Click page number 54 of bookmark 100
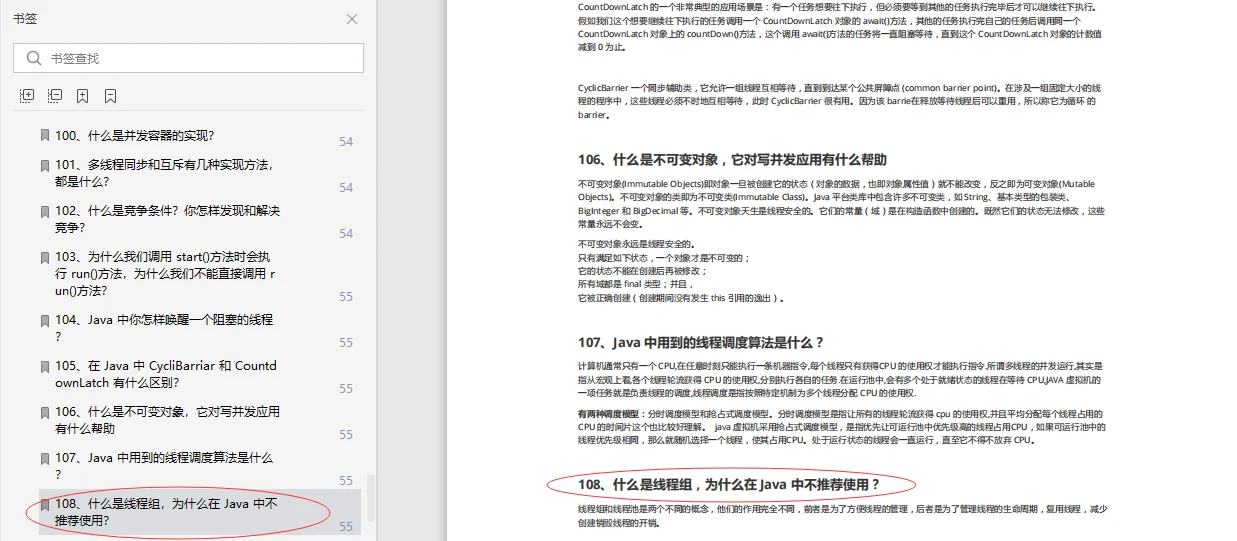The width and height of the screenshot is (1237, 541). point(346,142)
